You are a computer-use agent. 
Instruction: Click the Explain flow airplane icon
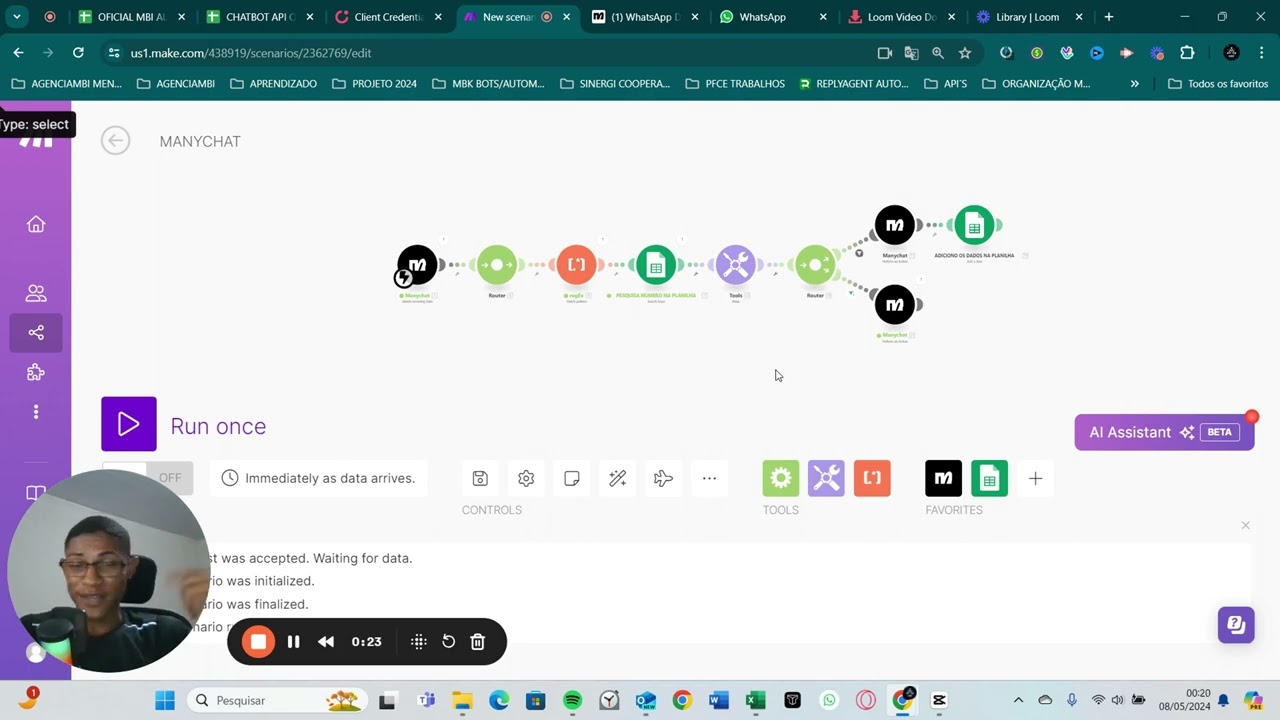click(663, 478)
